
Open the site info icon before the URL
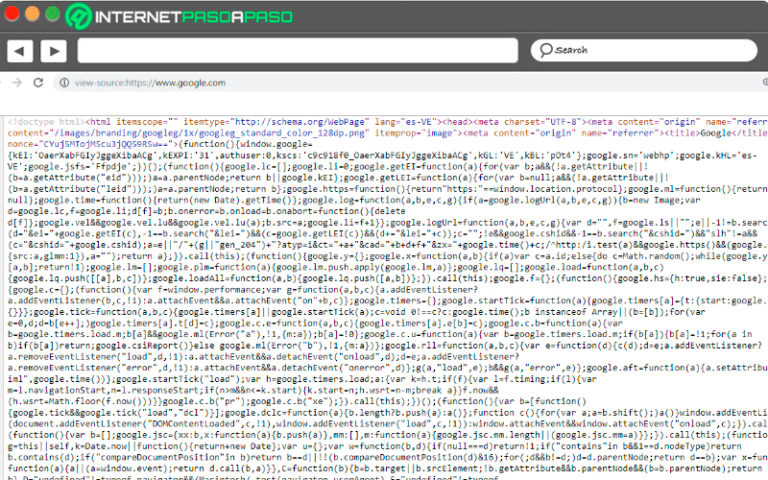(x=64, y=83)
